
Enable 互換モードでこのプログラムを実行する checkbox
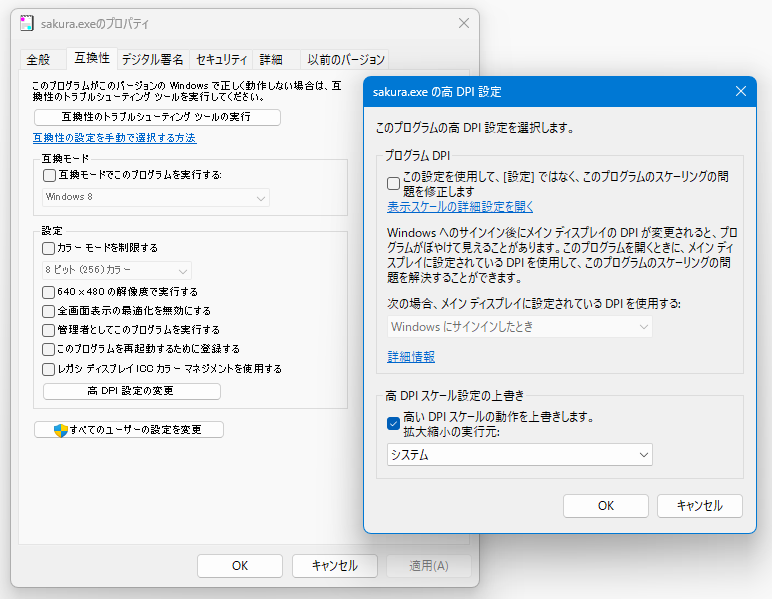tap(50, 175)
